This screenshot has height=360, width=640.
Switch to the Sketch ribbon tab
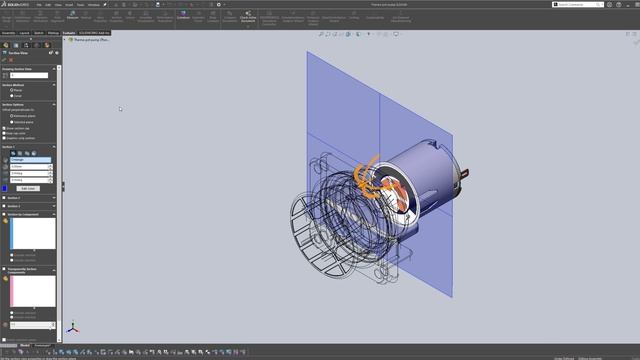(38, 33)
